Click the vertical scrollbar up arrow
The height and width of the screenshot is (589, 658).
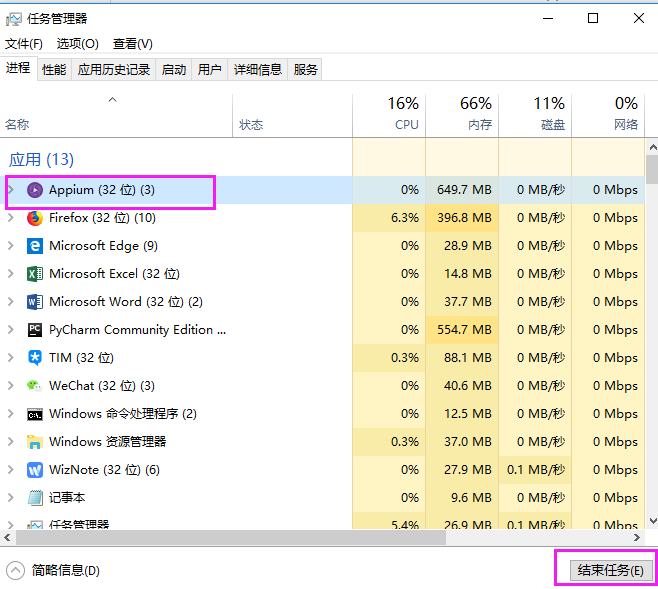pyautogui.click(x=653, y=147)
